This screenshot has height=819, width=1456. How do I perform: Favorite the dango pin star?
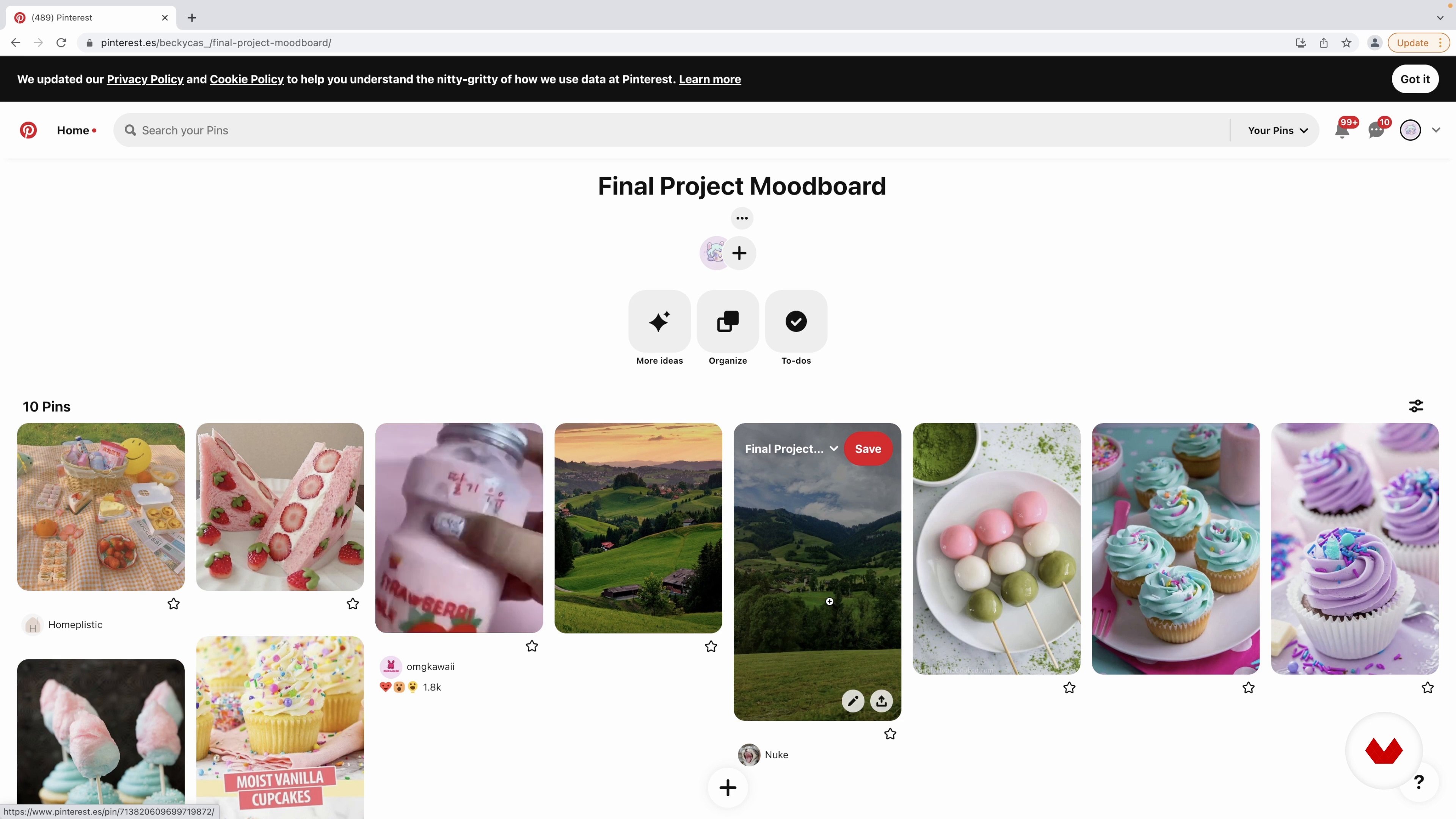pyautogui.click(x=1069, y=687)
